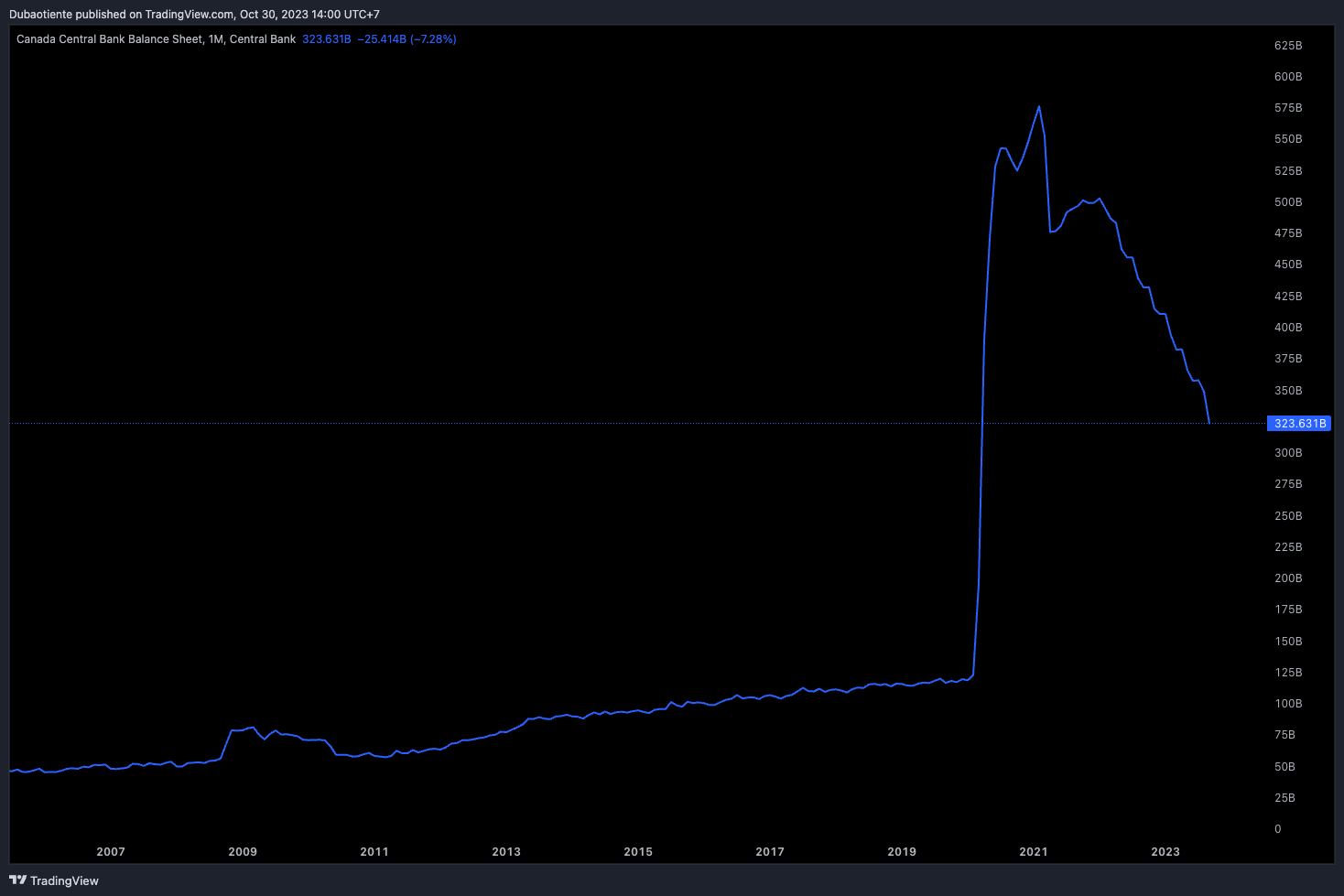Click the 350B price axis label
Image resolution: width=1344 pixels, height=896 pixels.
tap(1288, 391)
